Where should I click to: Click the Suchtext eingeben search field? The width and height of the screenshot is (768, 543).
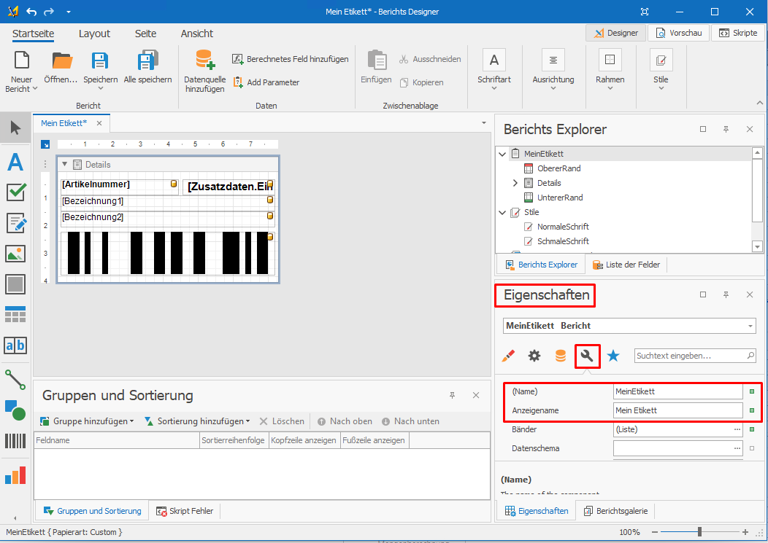(x=695, y=355)
